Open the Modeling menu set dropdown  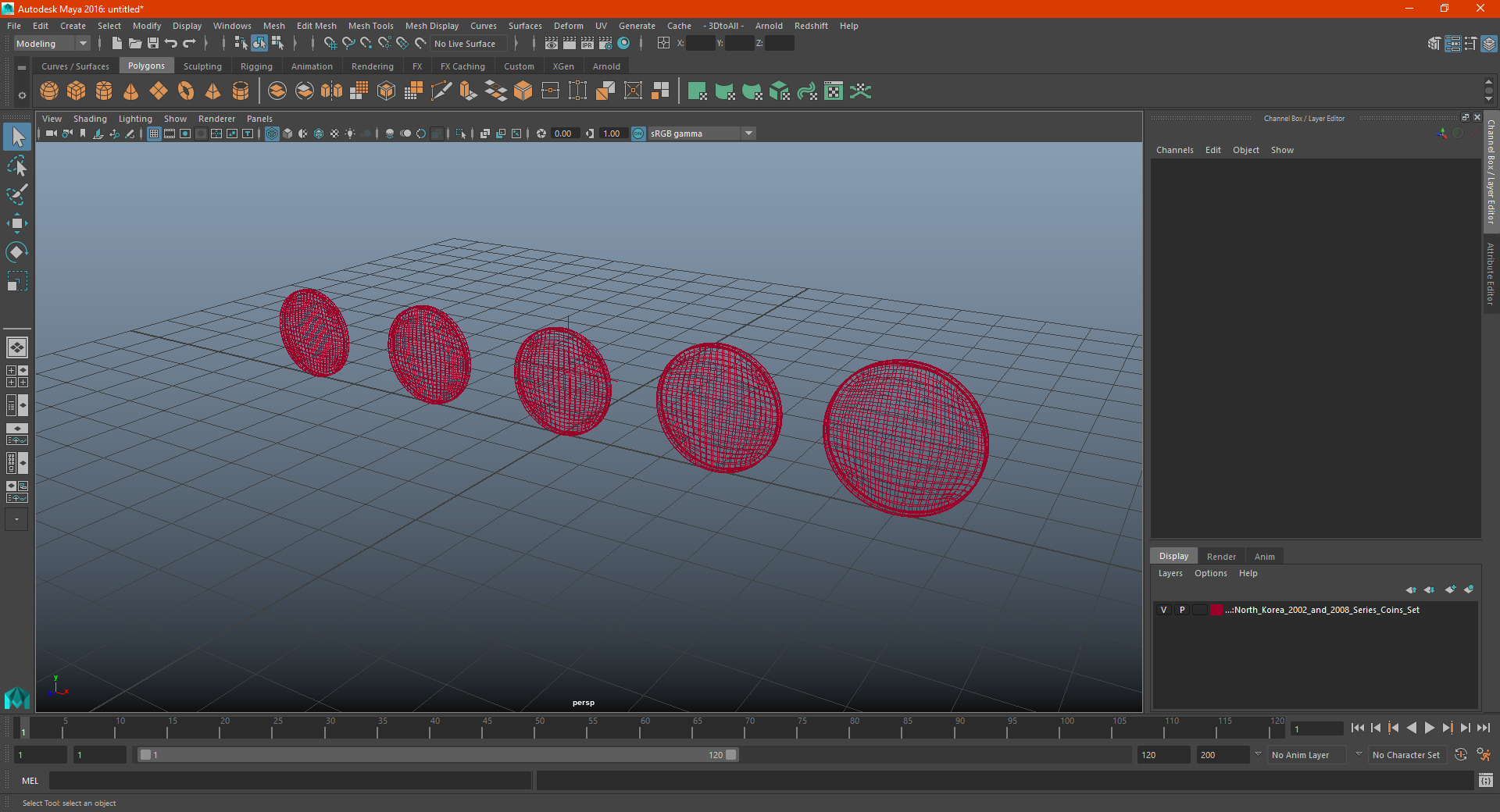click(x=52, y=44)
